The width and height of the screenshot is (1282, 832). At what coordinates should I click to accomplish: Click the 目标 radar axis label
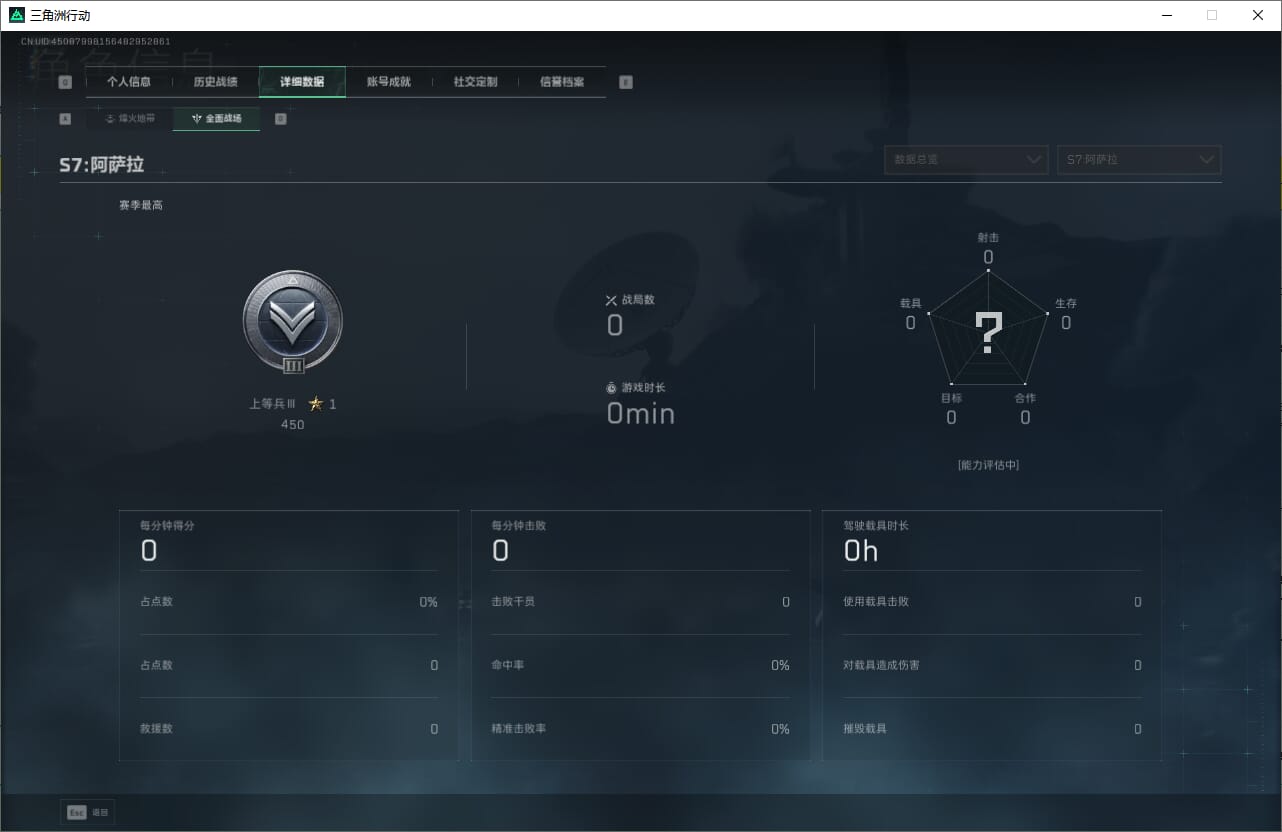(951, 398)
